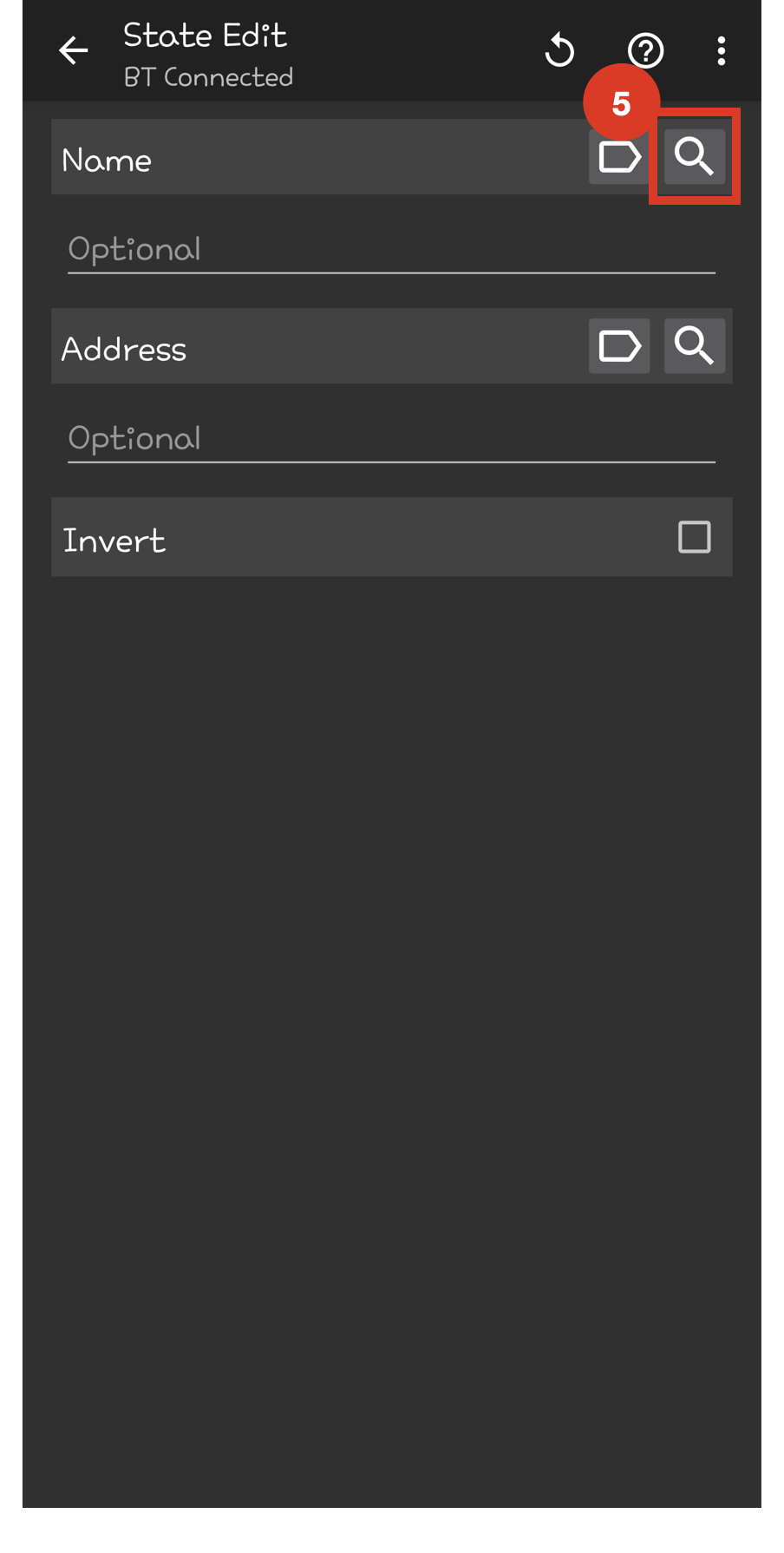The height and width of the screenshot is (1553, 784).
Task: Tap the State Edit title
Action: pyautogui.click(x=205, y=36)
